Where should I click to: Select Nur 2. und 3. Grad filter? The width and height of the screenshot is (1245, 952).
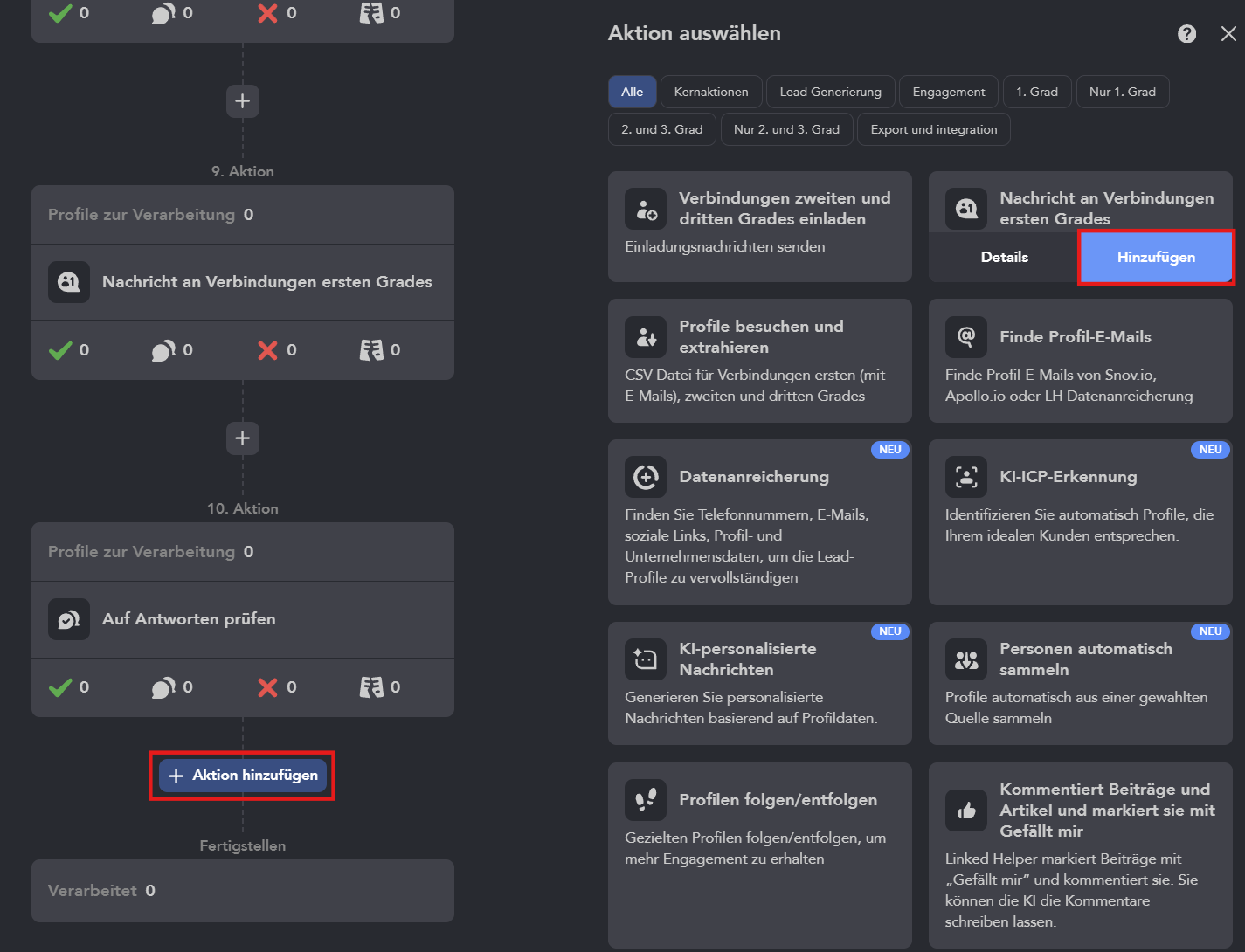pos(786,129)
